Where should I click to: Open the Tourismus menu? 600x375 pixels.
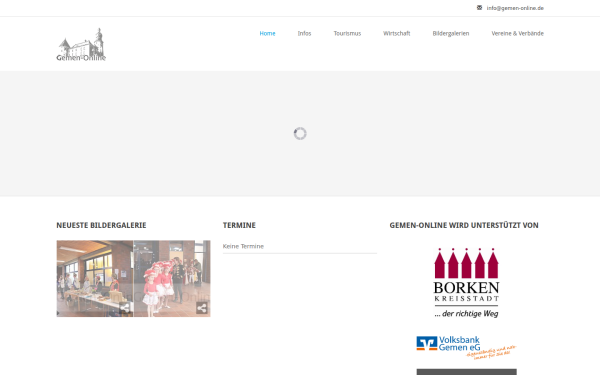pos(347,33)
